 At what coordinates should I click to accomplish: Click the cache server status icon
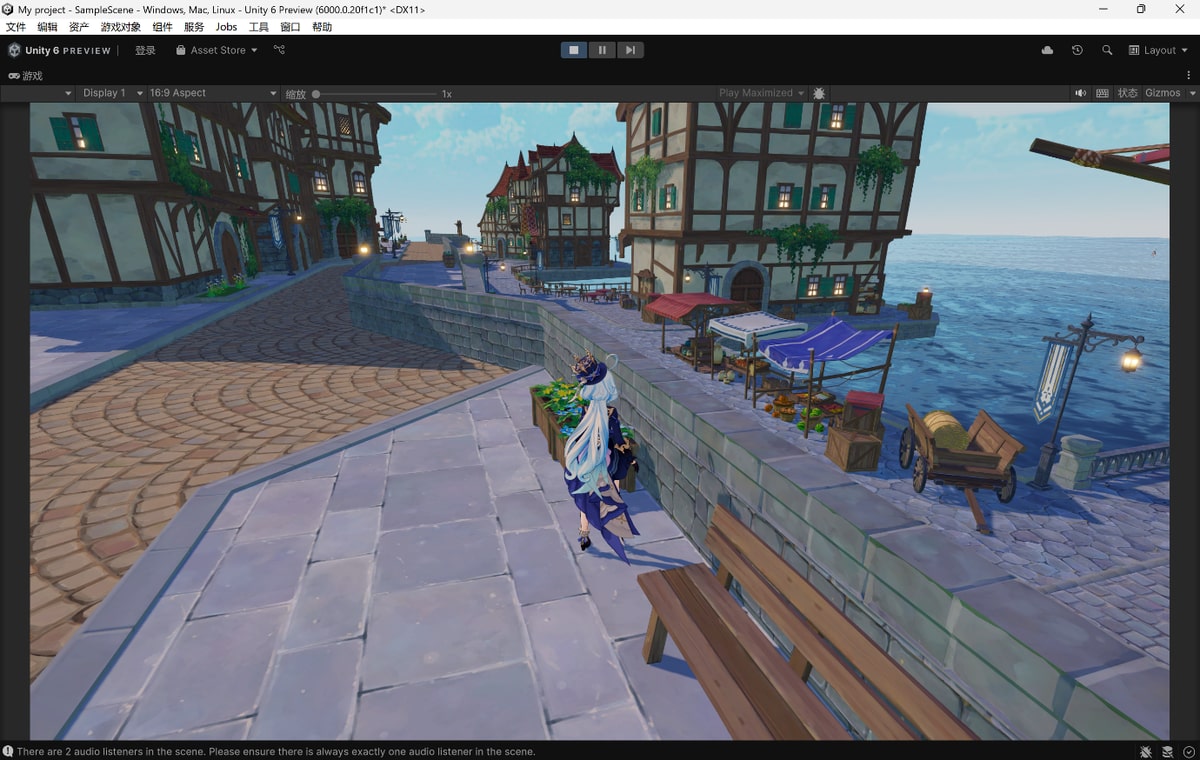(1168, 751)
